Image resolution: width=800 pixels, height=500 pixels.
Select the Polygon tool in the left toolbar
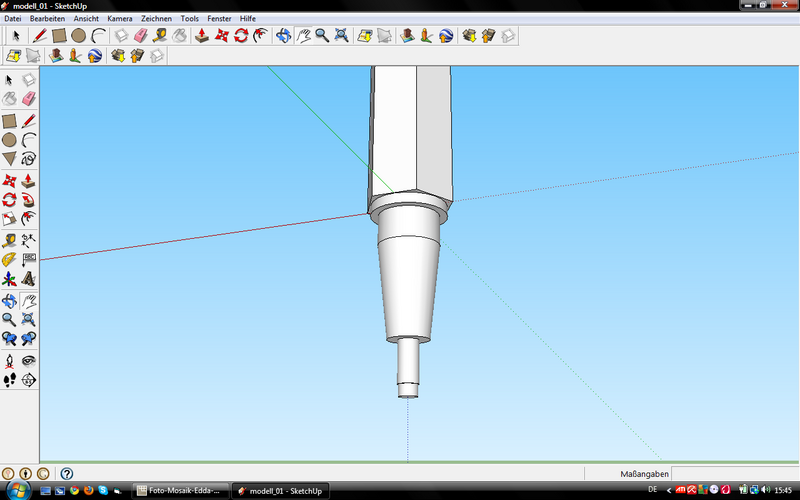click(x=9, y=159)
